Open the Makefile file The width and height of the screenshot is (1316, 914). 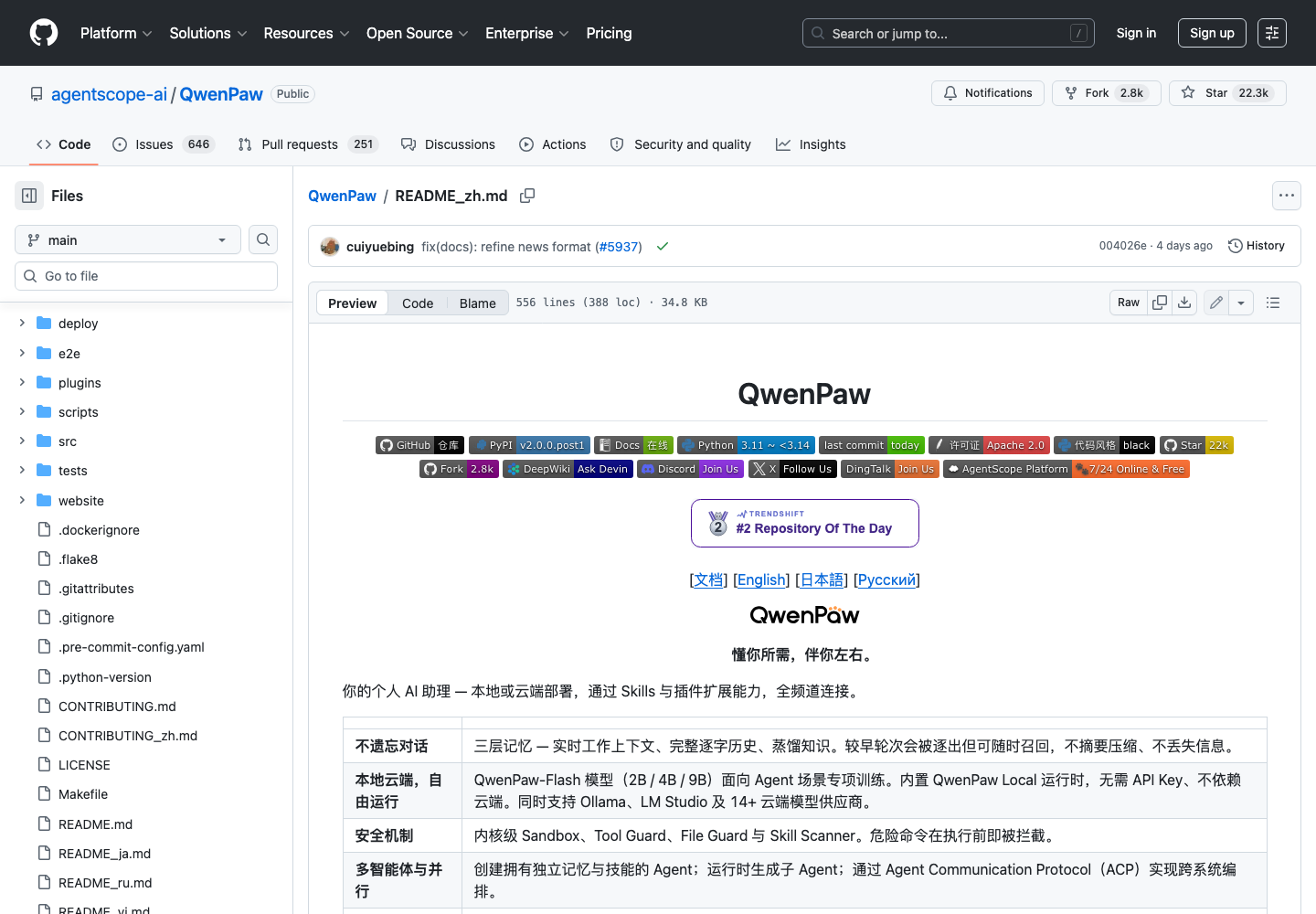point(83,794)
